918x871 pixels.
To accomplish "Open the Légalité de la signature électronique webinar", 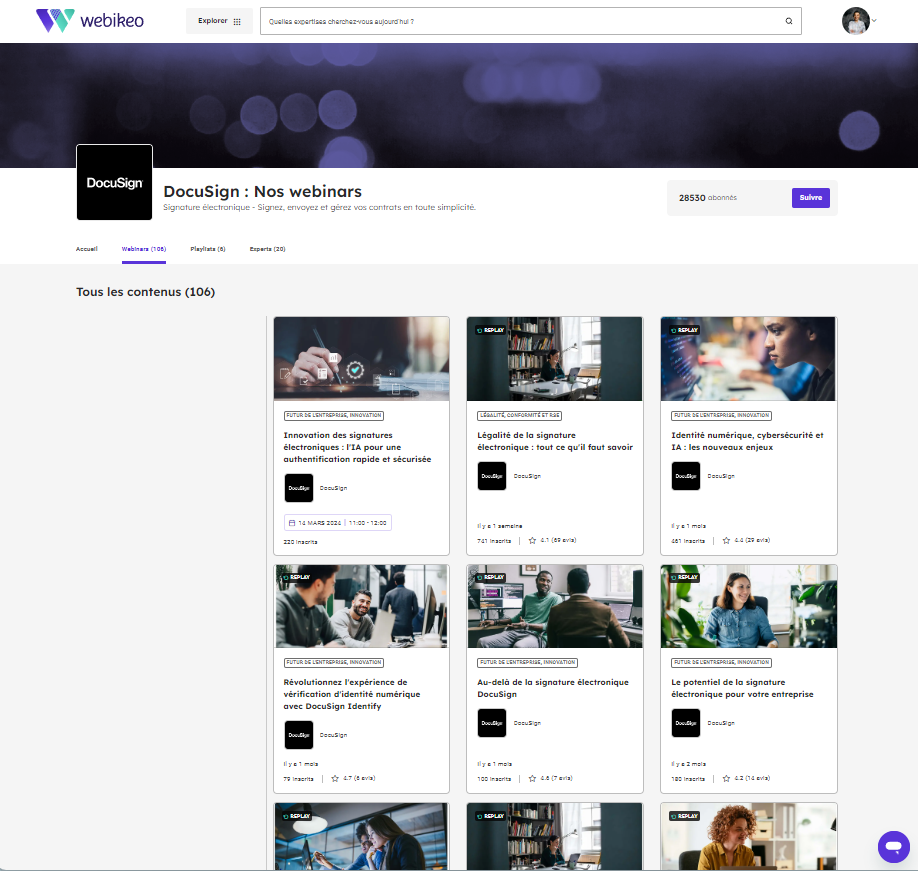I will (x=554, y=443).
